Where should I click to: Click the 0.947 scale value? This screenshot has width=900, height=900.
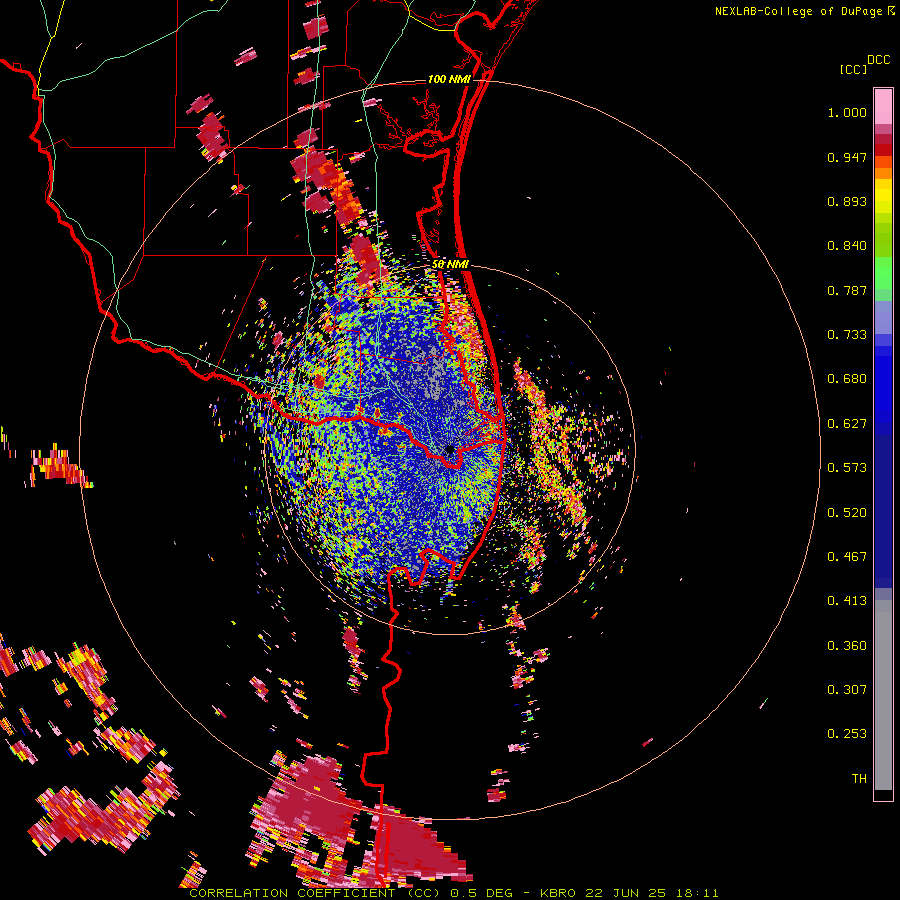[847, 157]
